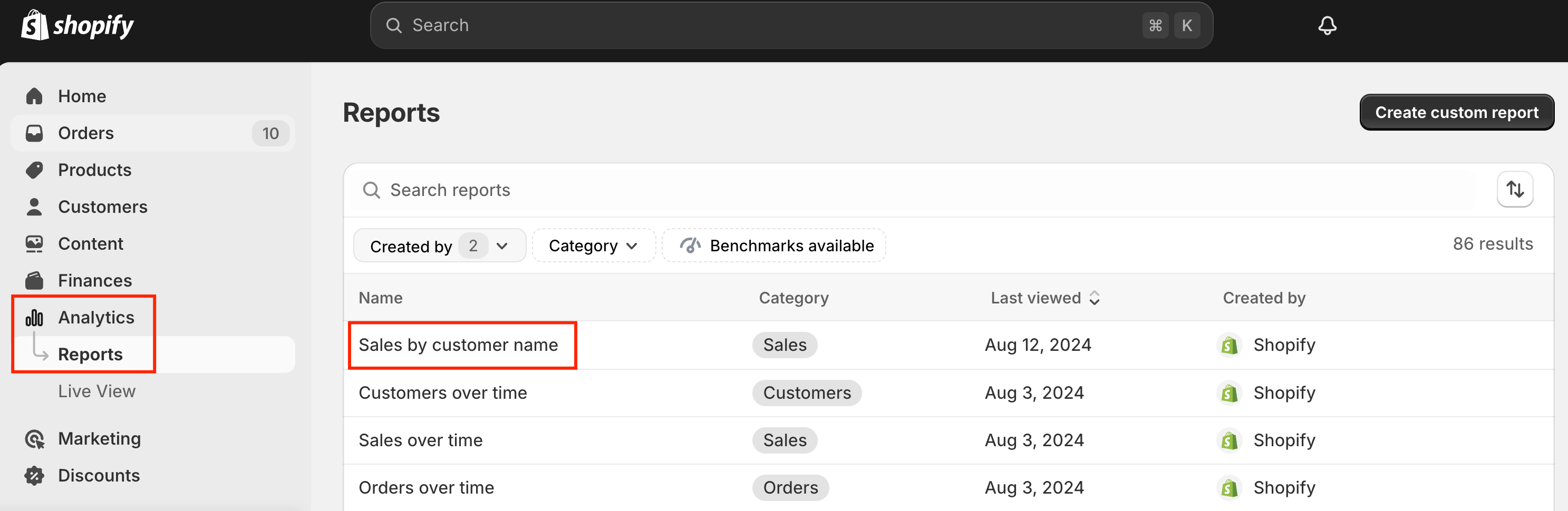1568x511 pixels.
Task: Expand the Created by filter dropdown
Action: 439,246
